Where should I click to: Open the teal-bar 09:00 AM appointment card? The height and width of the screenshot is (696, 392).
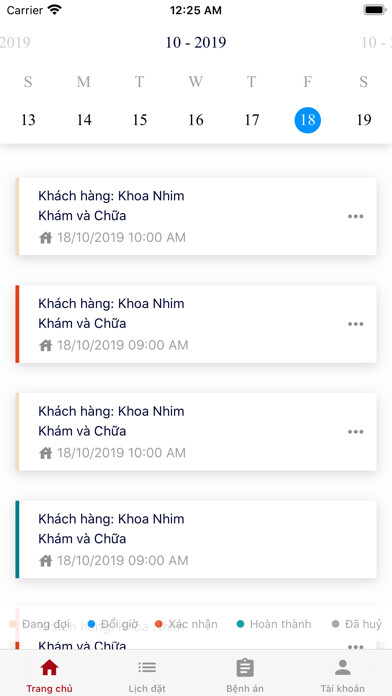pos(196,539)
